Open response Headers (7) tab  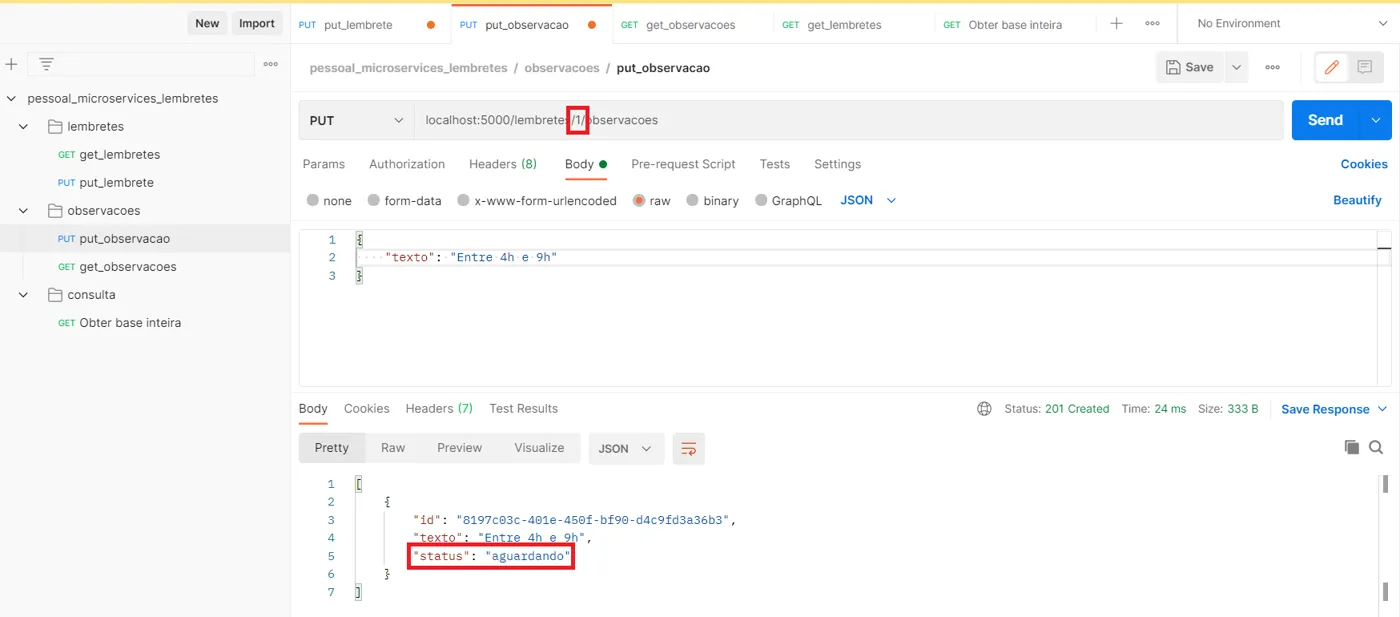coord(439,408)
